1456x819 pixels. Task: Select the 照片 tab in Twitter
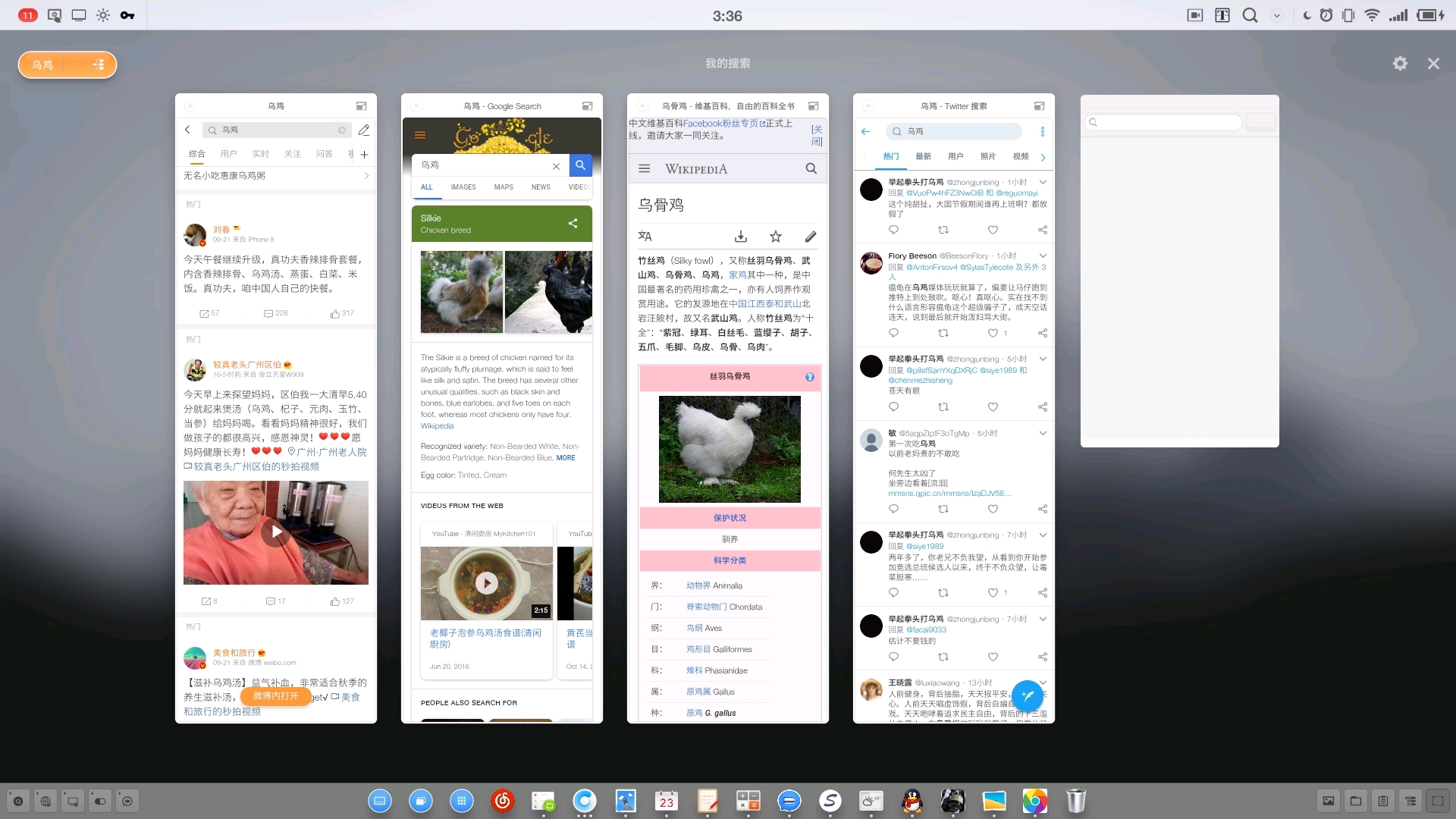click(x=988, y=157)
